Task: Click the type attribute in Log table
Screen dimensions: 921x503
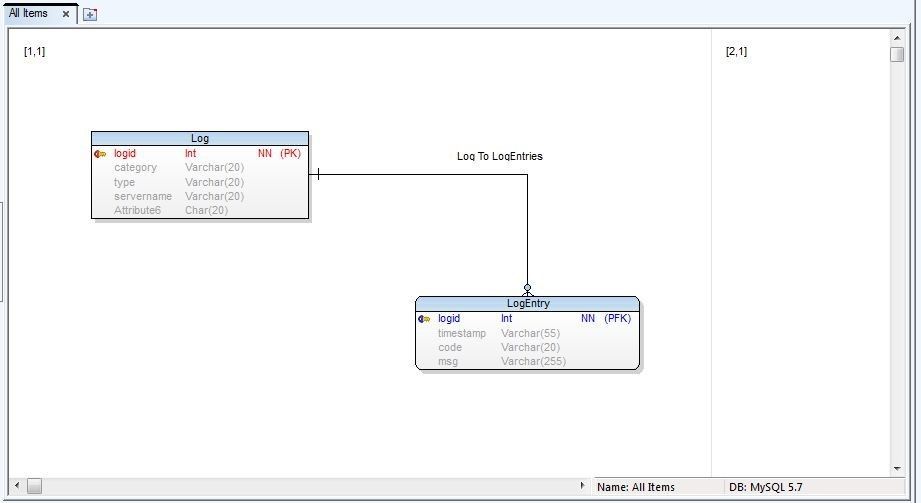Action: 124,182
